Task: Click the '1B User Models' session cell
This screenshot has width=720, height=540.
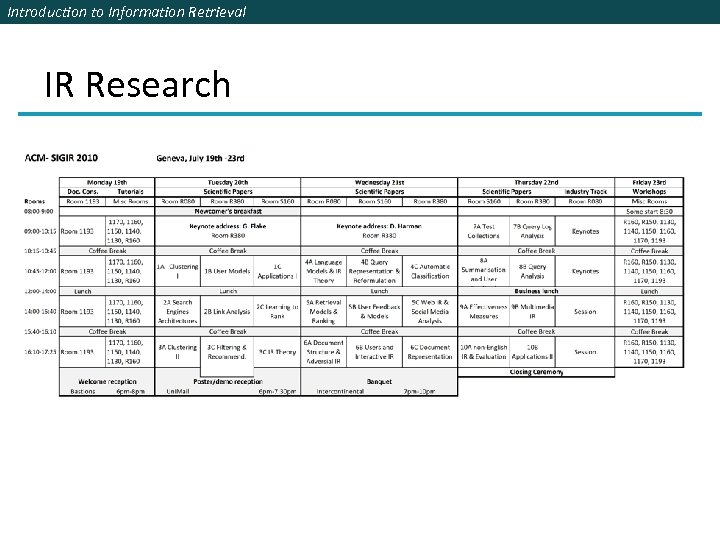Action: [x=227, y=271]
